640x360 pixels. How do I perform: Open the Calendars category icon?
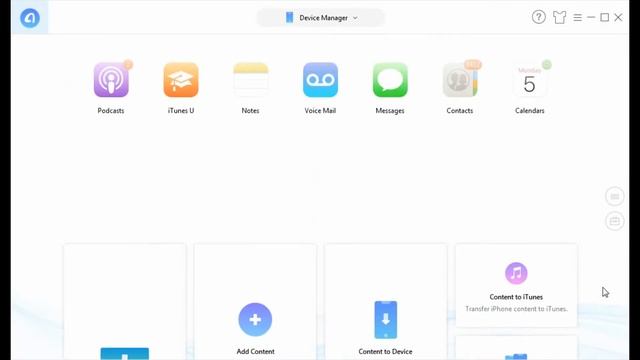pyautogui.click(x=529, y=80)
